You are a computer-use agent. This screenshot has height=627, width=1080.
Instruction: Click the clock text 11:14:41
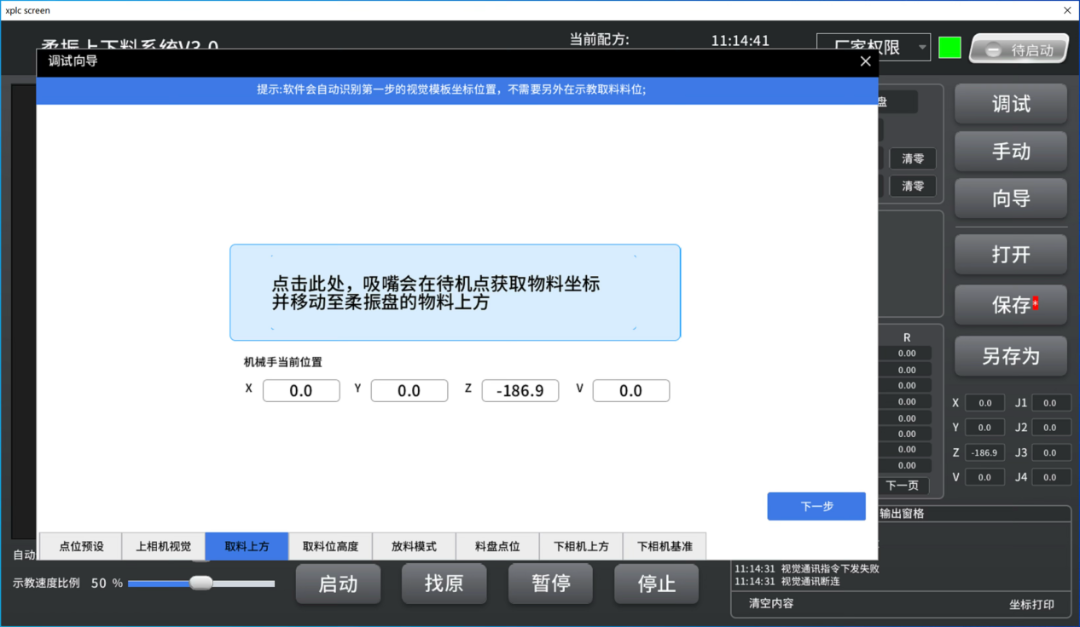point(740,41)
